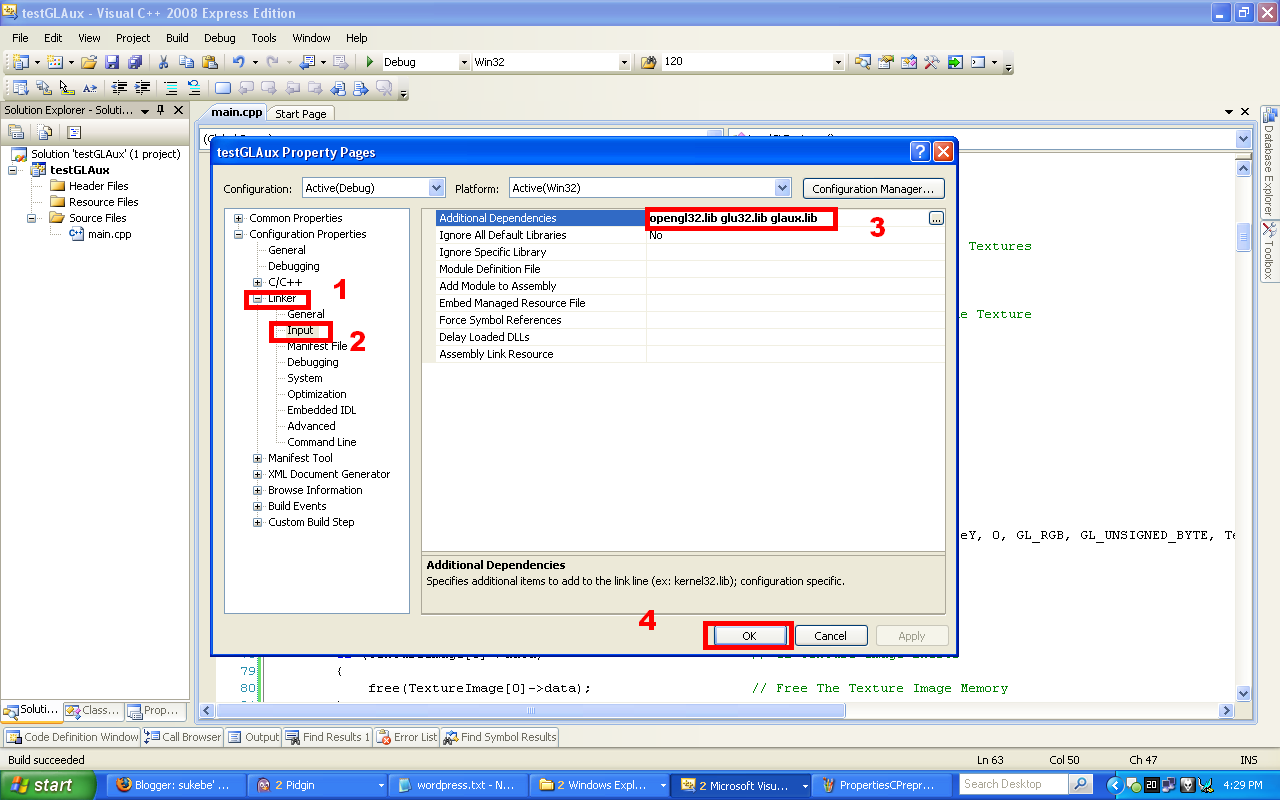This screenshot has height=800, width=1280.
Task: Expand the Custom Build Step node
Action: coord(257,523)
